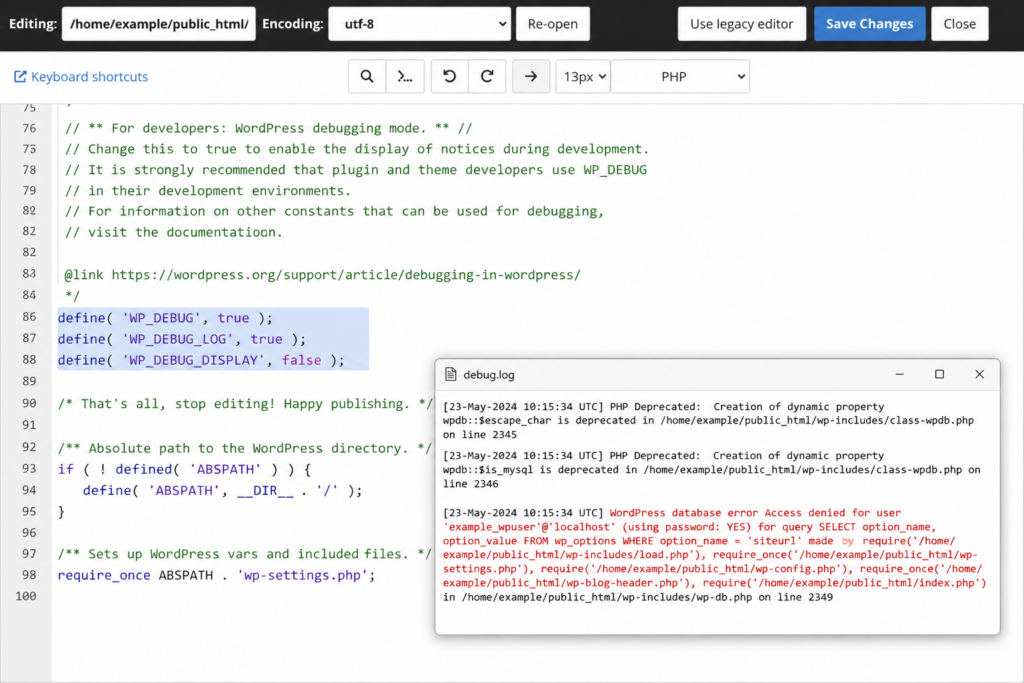Click line number 98 in the gutter
Image resolution: width=1024 pixels, height=683 pixels.
(29, 575)
